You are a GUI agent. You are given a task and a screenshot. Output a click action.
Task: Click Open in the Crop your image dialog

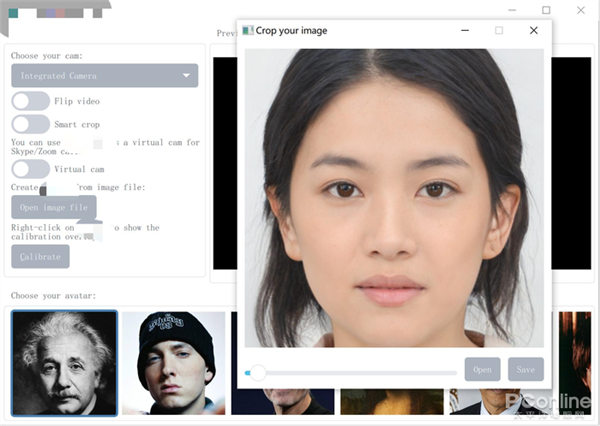[482, 369]
